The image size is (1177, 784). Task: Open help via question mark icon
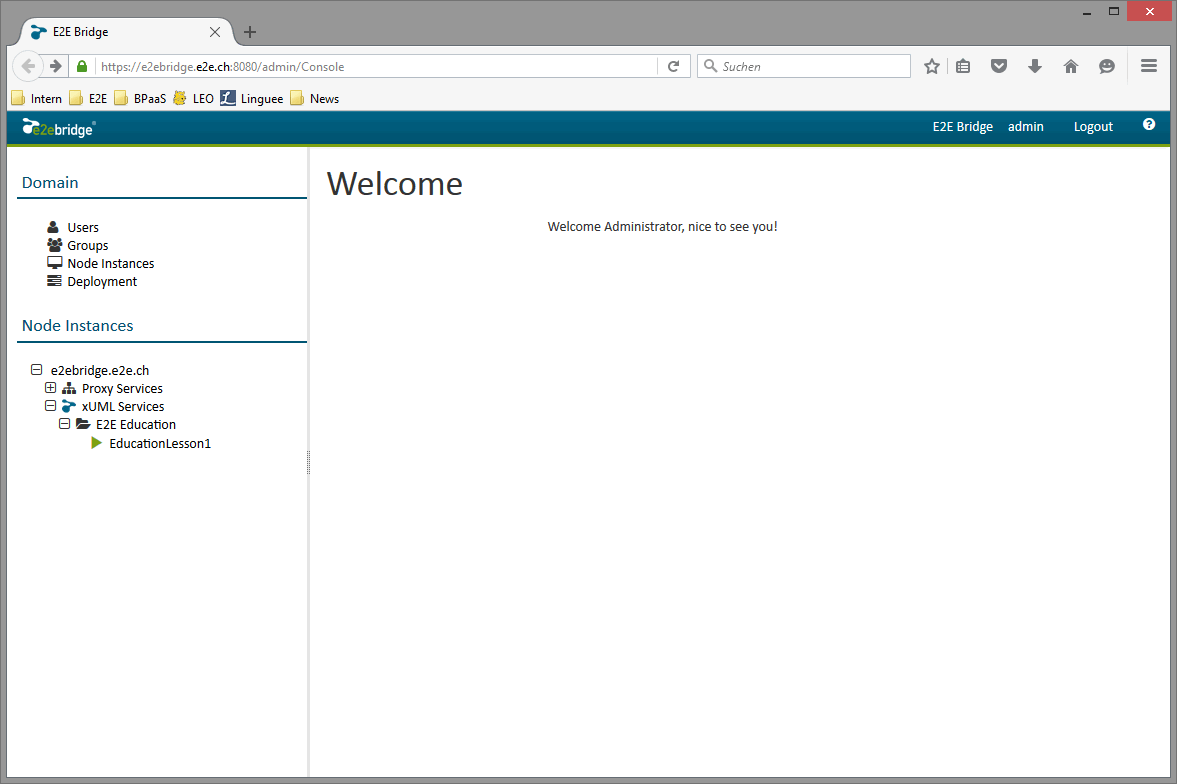[x=1148, y=124]
